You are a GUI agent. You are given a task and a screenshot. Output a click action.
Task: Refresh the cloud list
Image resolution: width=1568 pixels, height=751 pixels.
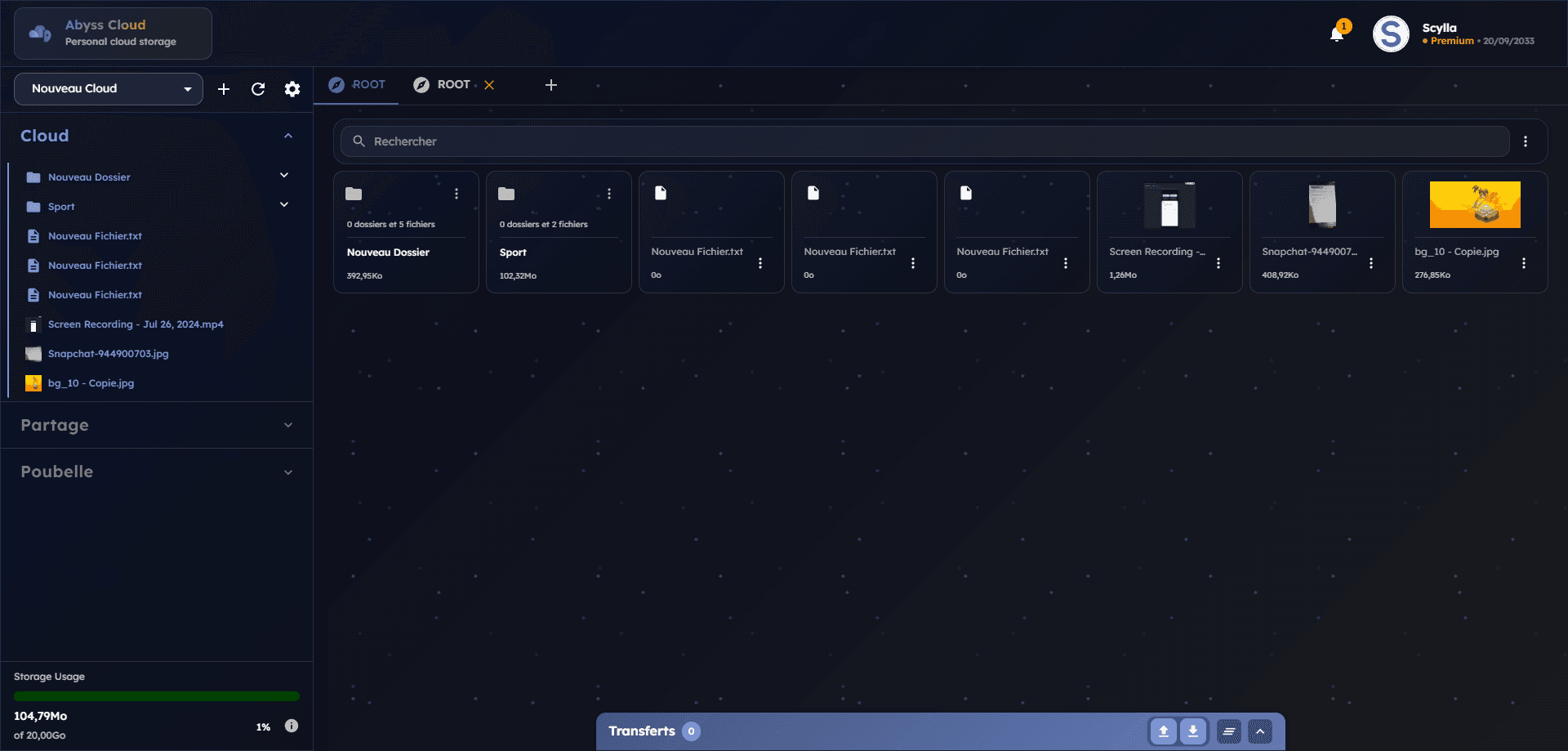pyautogui.click(x=258, y=89)
